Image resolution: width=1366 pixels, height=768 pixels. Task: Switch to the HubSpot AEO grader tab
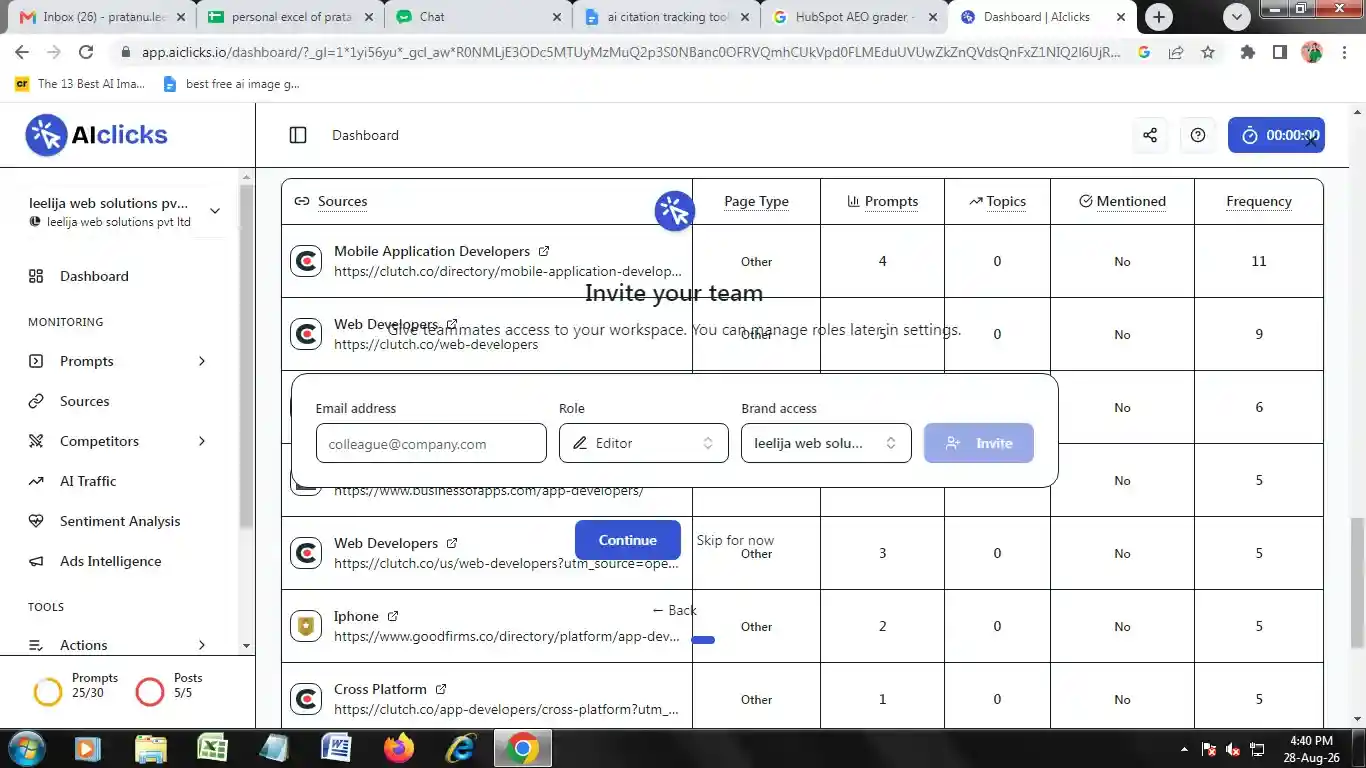pos(854,17)
